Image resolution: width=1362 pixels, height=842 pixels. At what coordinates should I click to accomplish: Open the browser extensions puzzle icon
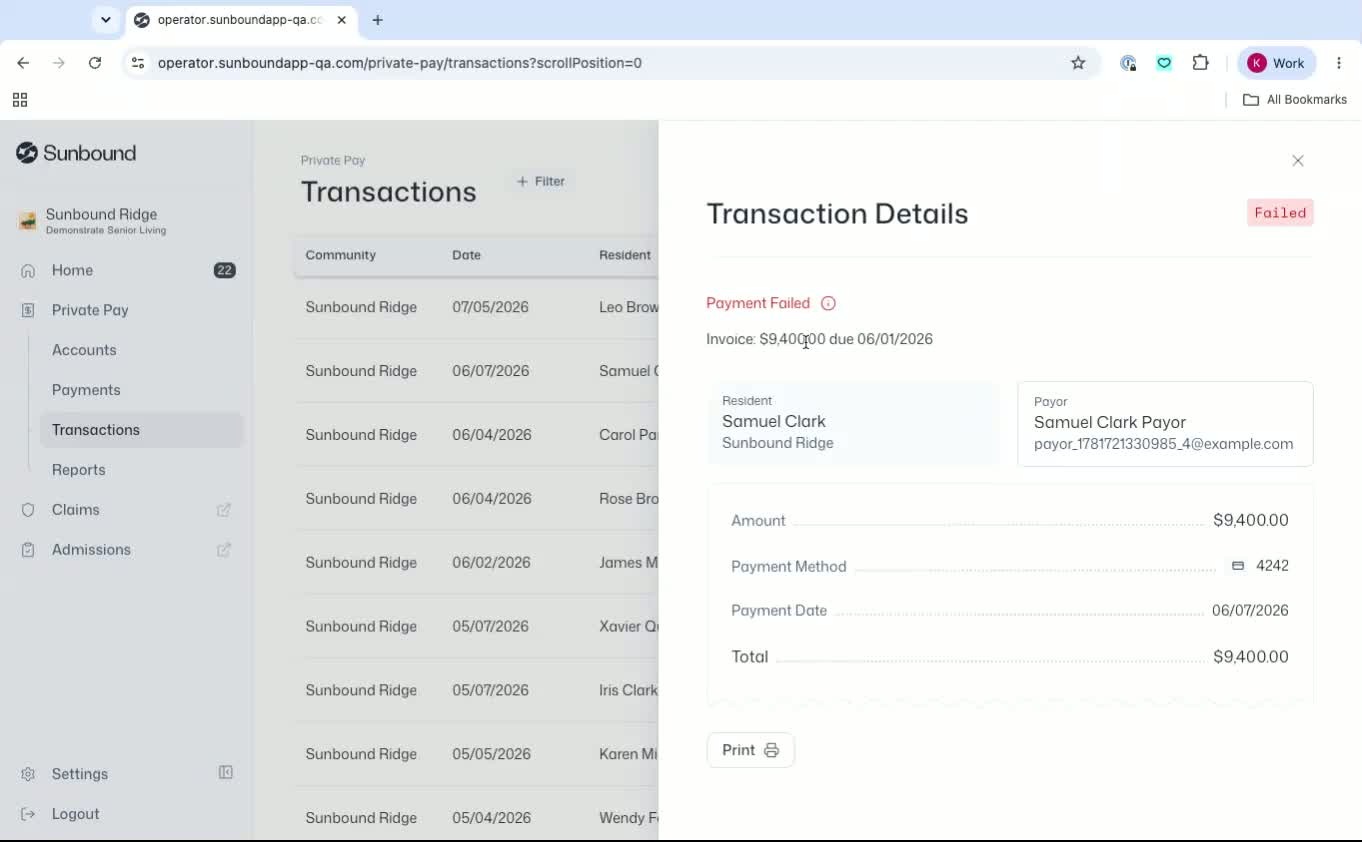[x=1201, y=63]
